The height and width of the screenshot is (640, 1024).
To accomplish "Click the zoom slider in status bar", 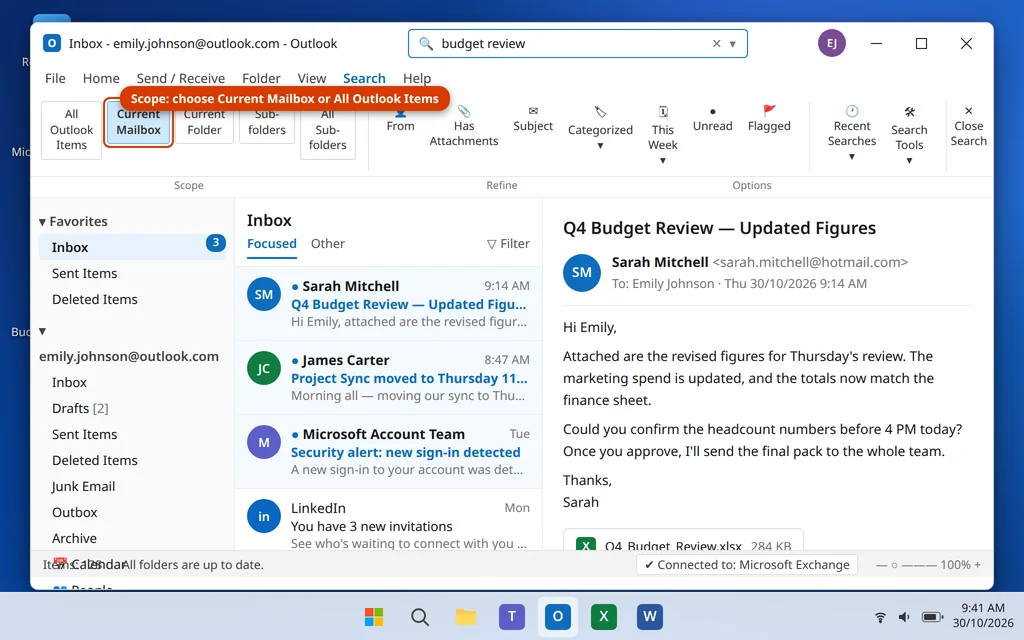I will pyautogui.click(x=907, y=566).
